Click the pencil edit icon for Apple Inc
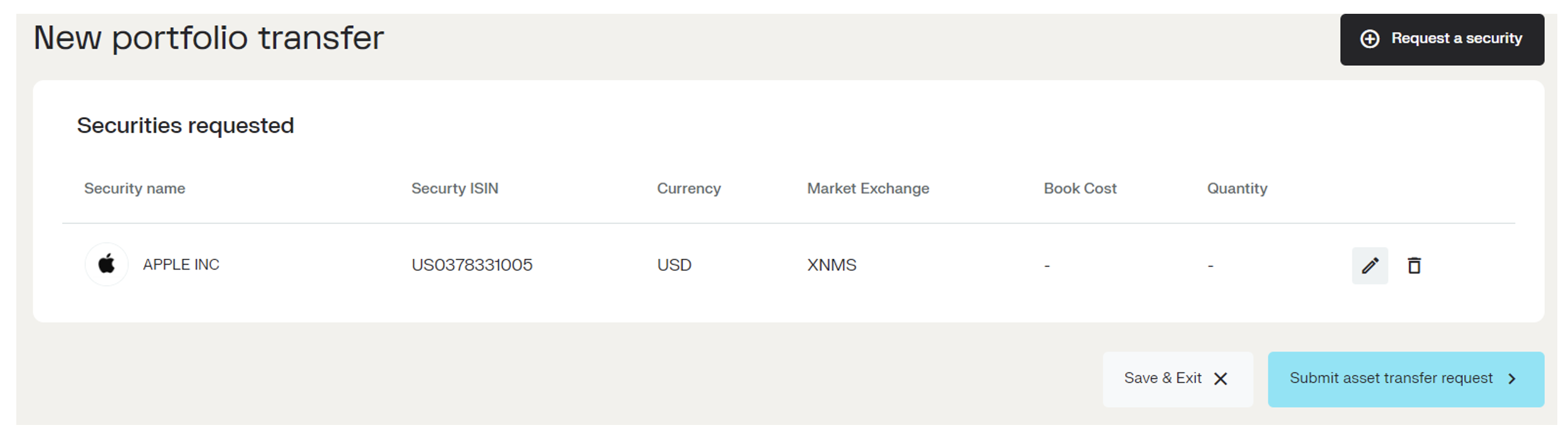This screenshot has height=440, width=1568. [1370, 266]
